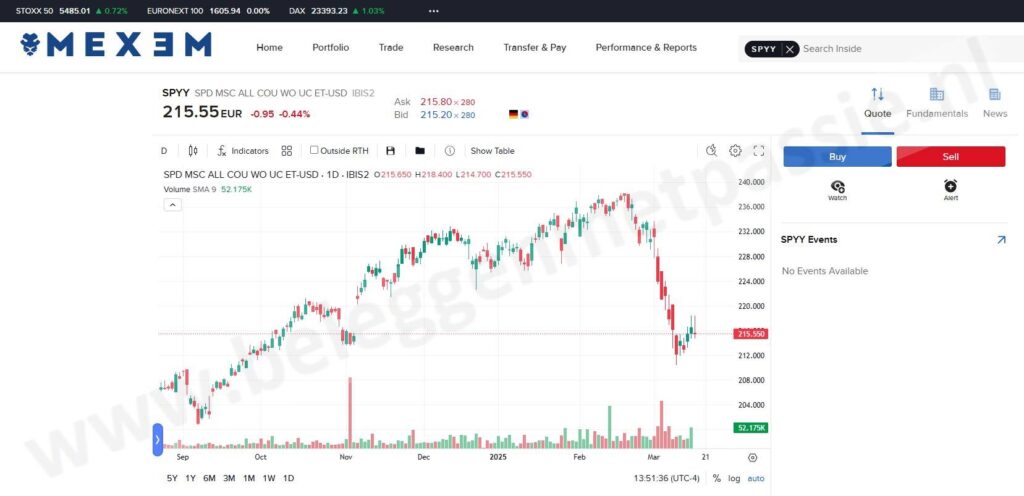Open the D interval dropdown
1024x496 pixels.
coord(164,151)
